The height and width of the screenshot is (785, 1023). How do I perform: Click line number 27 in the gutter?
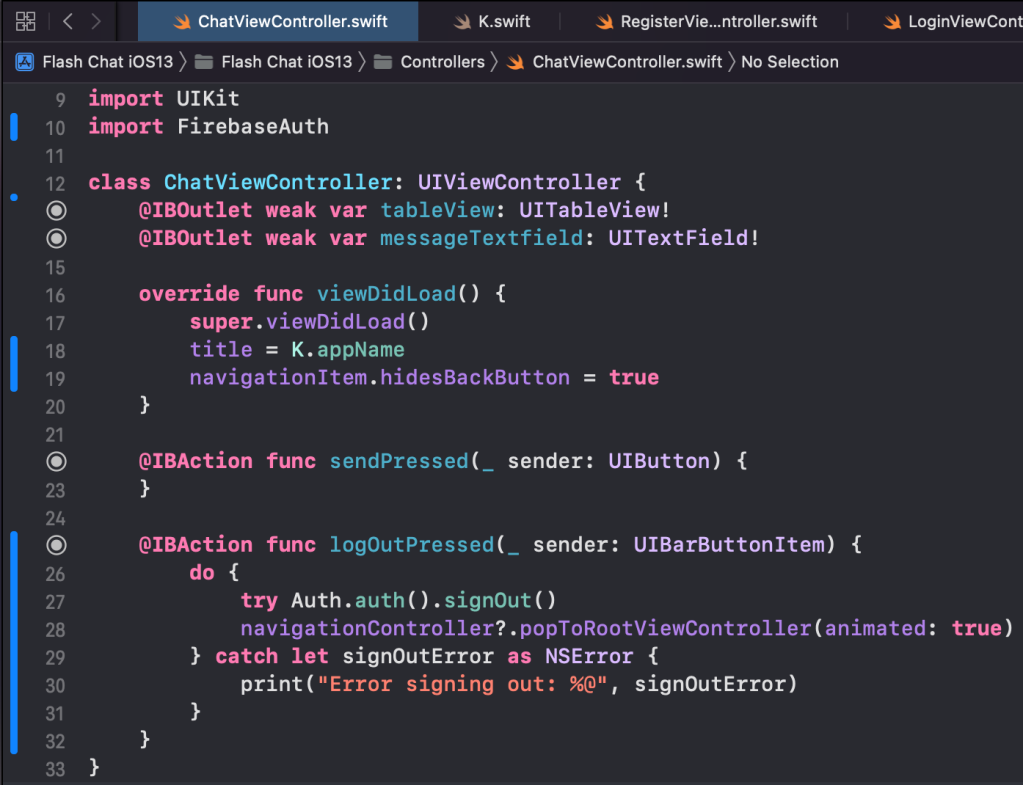tap(54, 601)
